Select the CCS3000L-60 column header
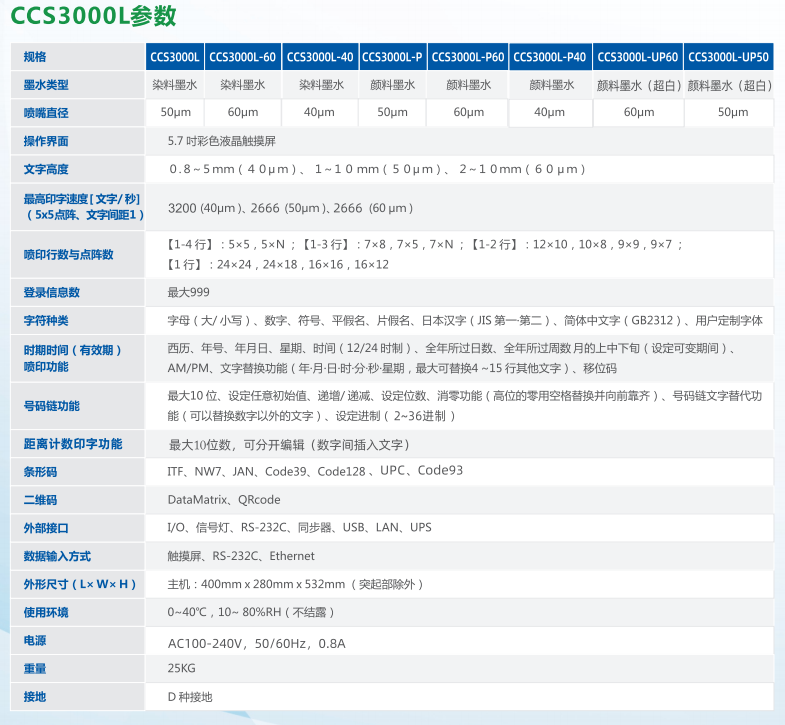Viewport: 785px width, 725px height. pyautogui.click(x=243, y=57)
